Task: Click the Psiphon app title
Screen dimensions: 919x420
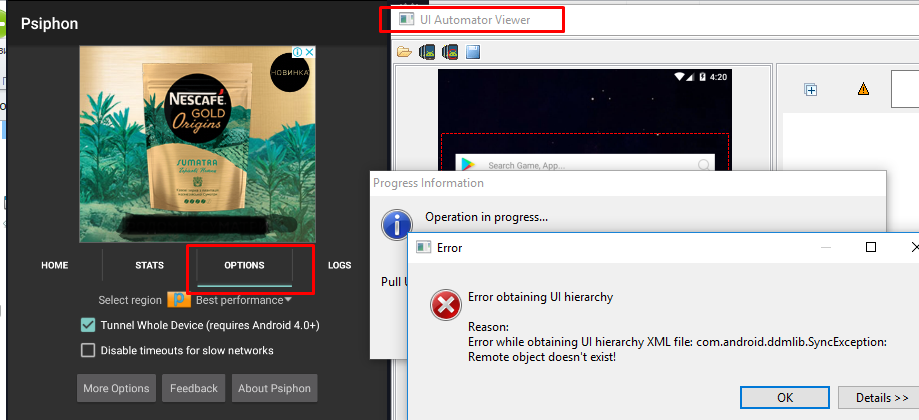Action: pos(49,23)
